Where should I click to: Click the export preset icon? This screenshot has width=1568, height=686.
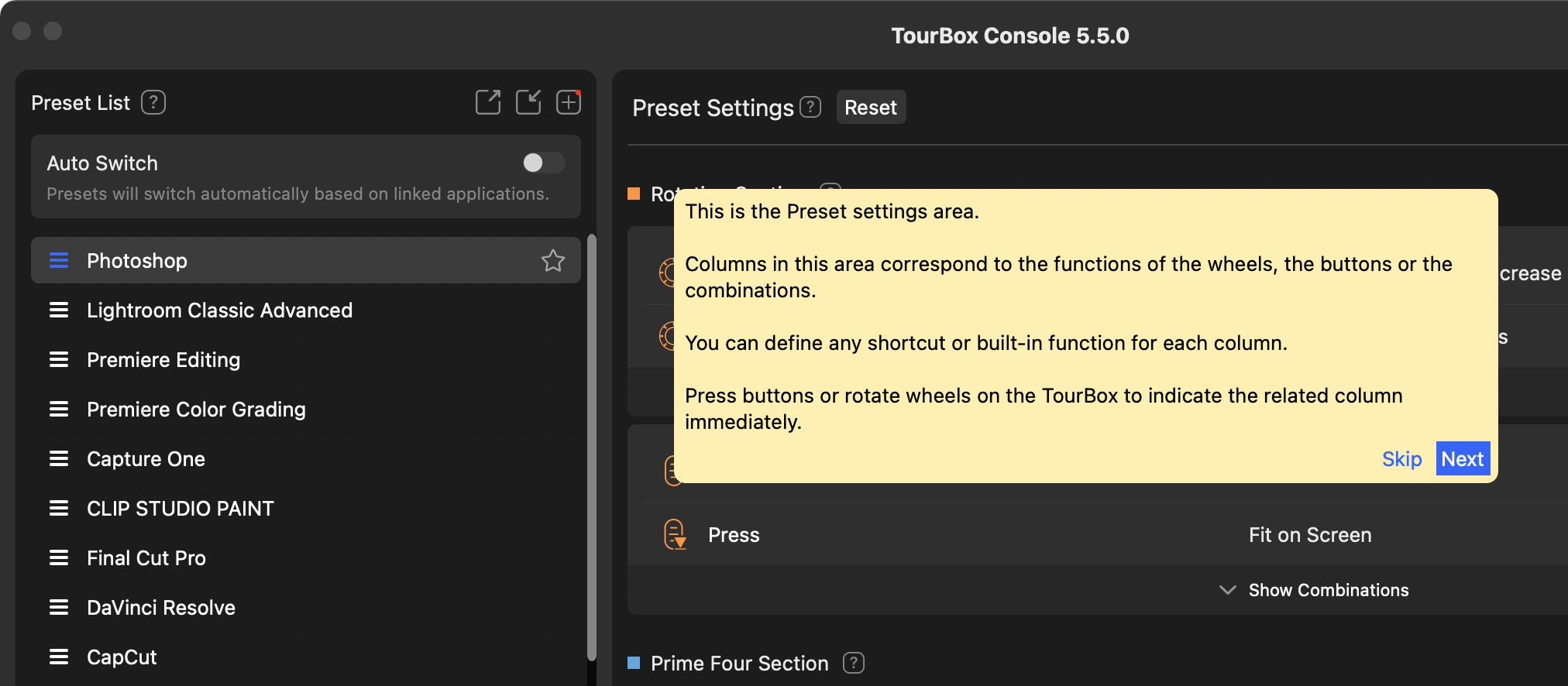pyautogui.click(x=488, y=102)
